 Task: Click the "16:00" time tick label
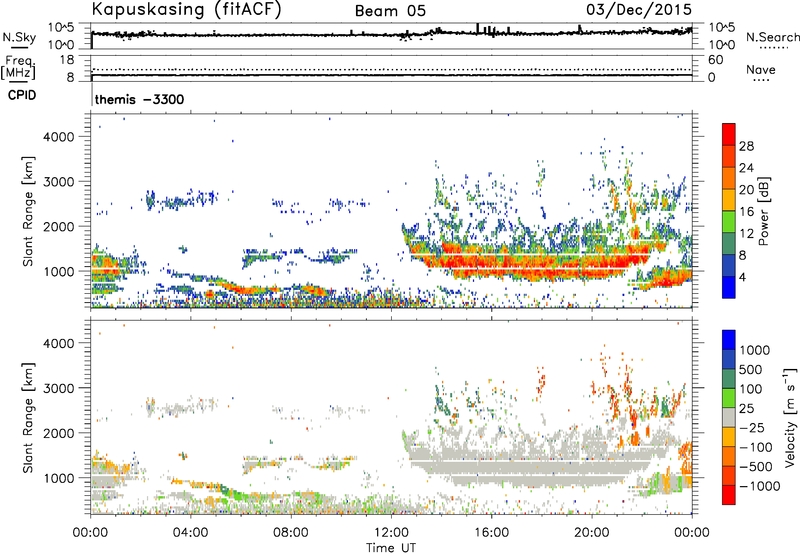491,533
